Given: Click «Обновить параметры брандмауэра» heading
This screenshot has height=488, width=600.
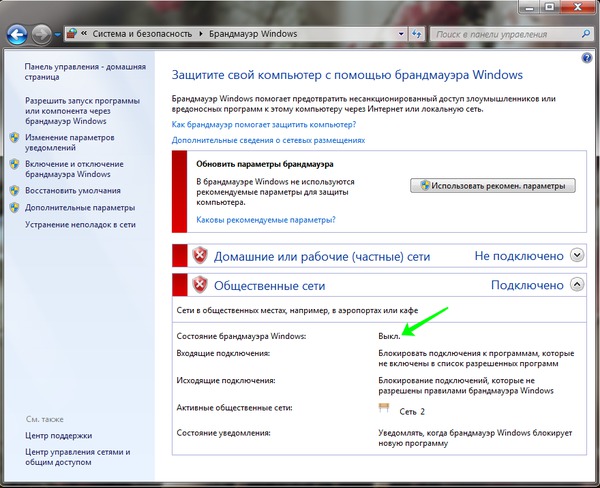Looking at the screenshot, I should 265,164.
